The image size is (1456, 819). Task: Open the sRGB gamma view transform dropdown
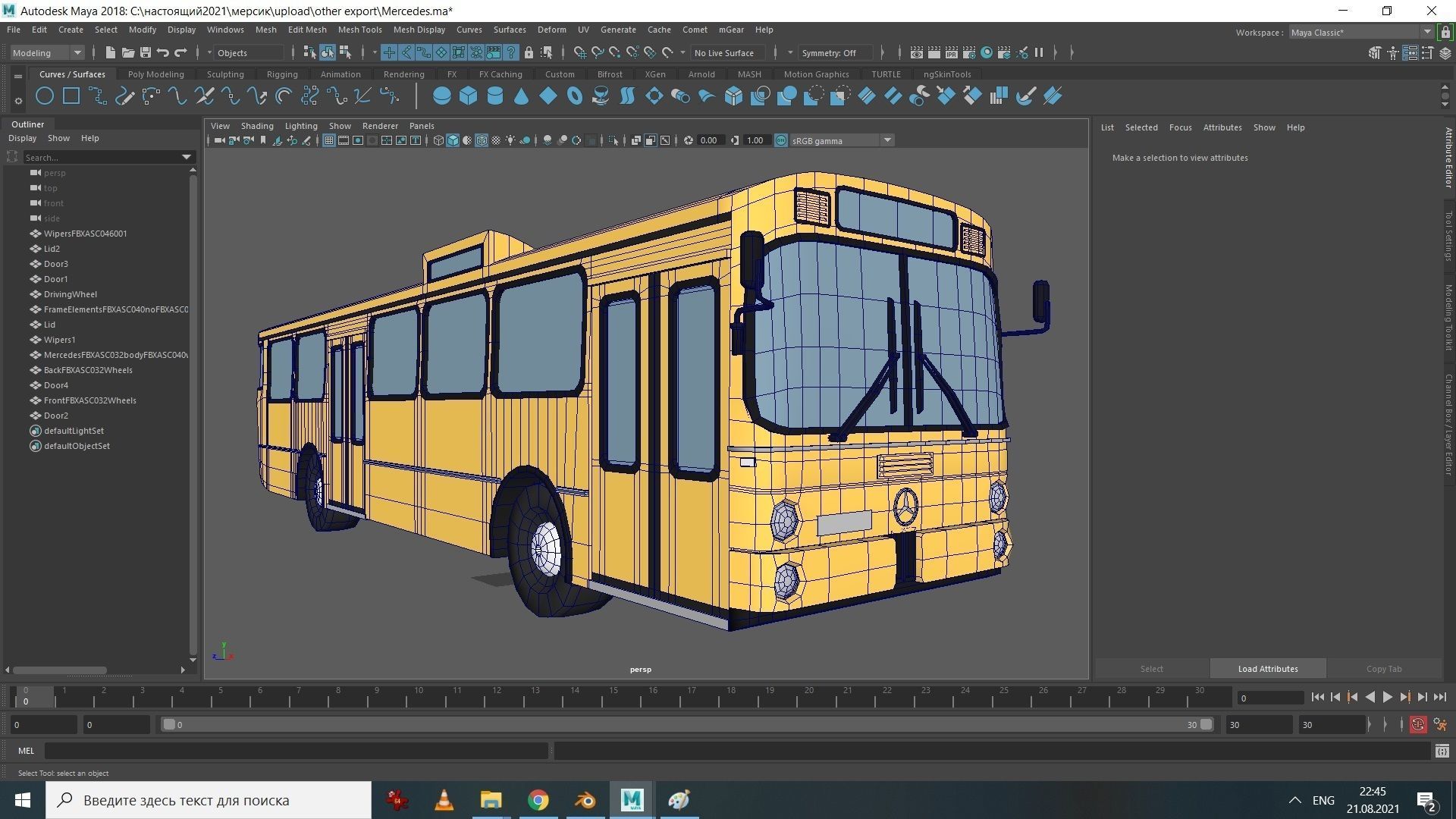[886, 140]
